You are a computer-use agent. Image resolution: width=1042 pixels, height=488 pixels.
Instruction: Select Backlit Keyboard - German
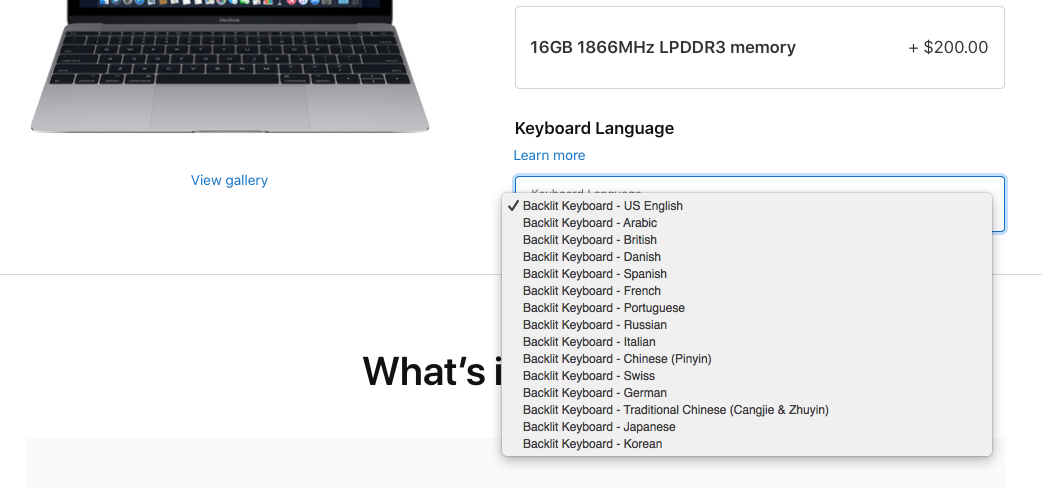coord(747,393)
